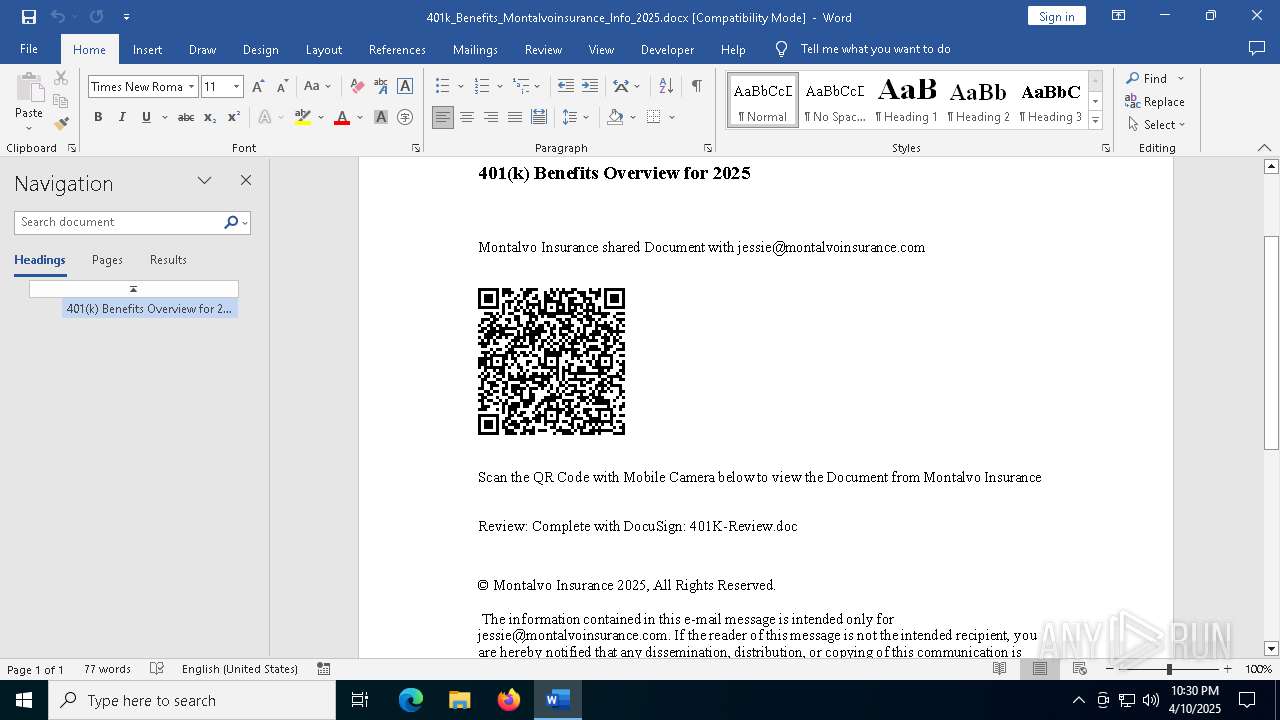Click Tell me what you want to do
1280x720 pixels.
[875, 49]
